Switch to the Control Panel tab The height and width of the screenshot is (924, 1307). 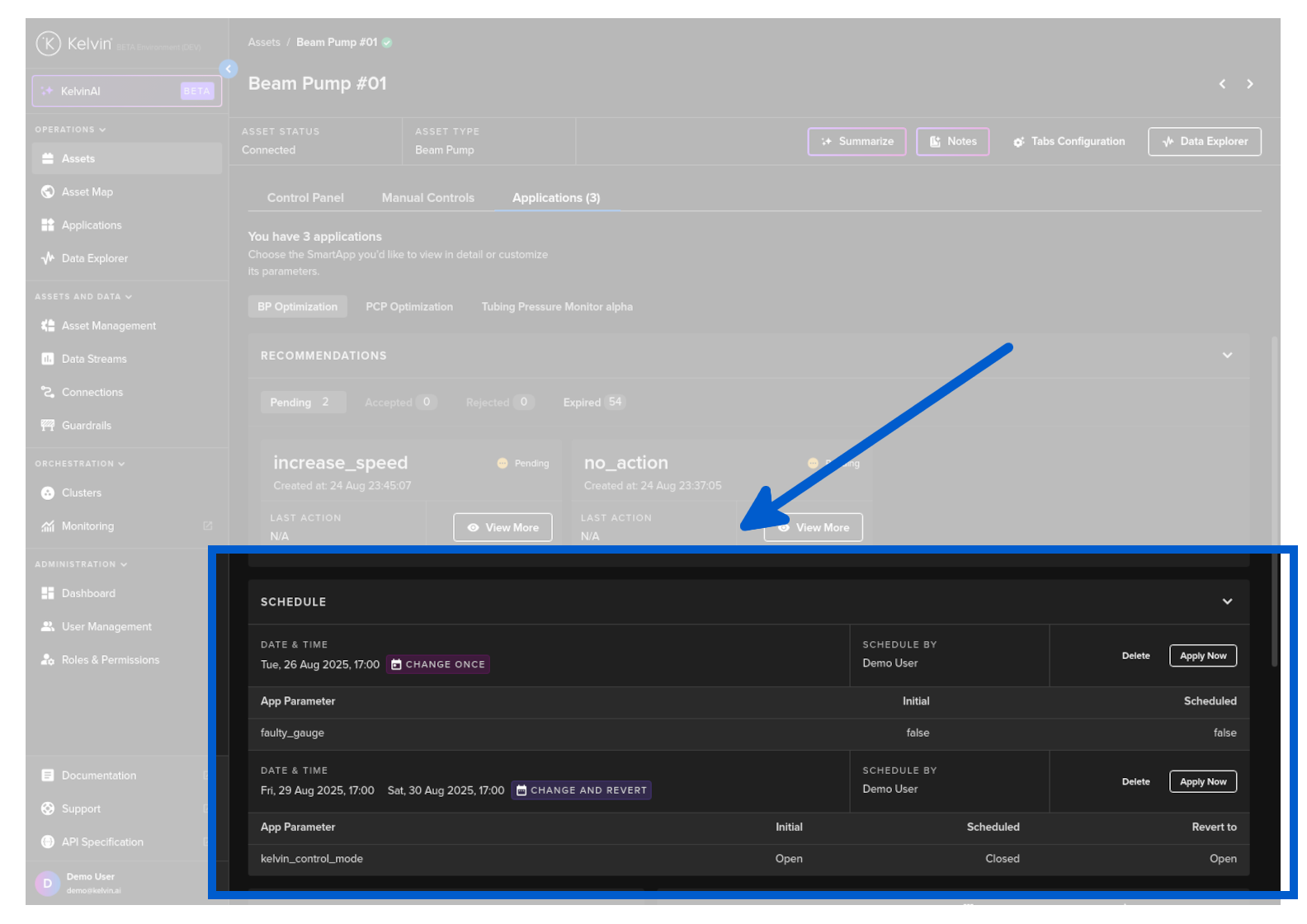[305, 198]
